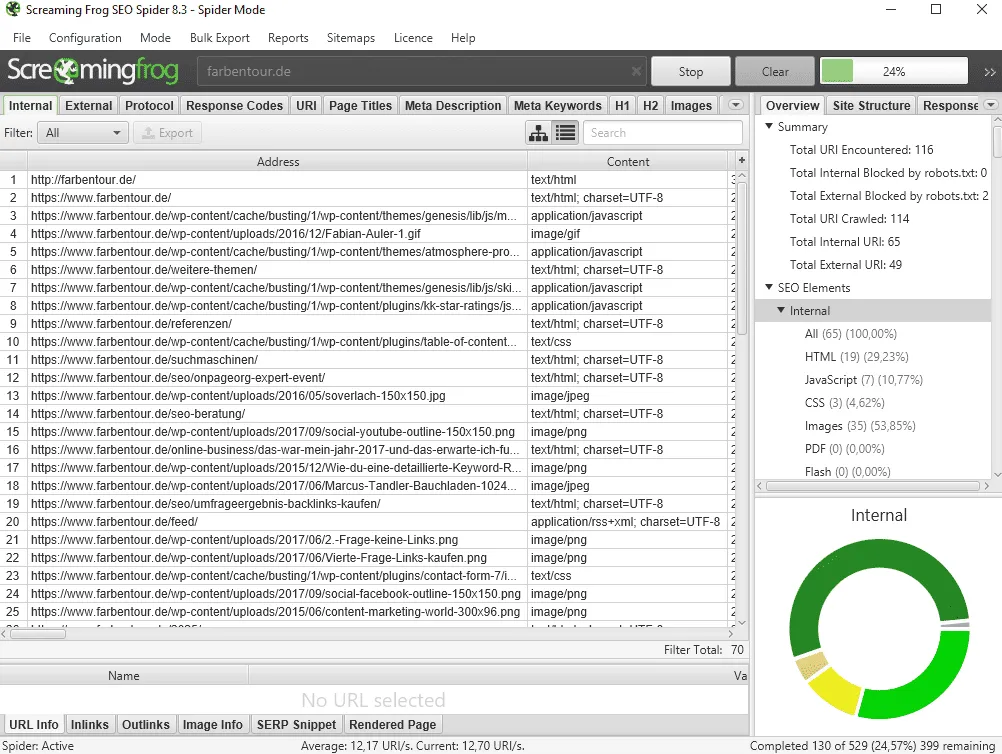Open the Site Structure tab

(871, 105)
